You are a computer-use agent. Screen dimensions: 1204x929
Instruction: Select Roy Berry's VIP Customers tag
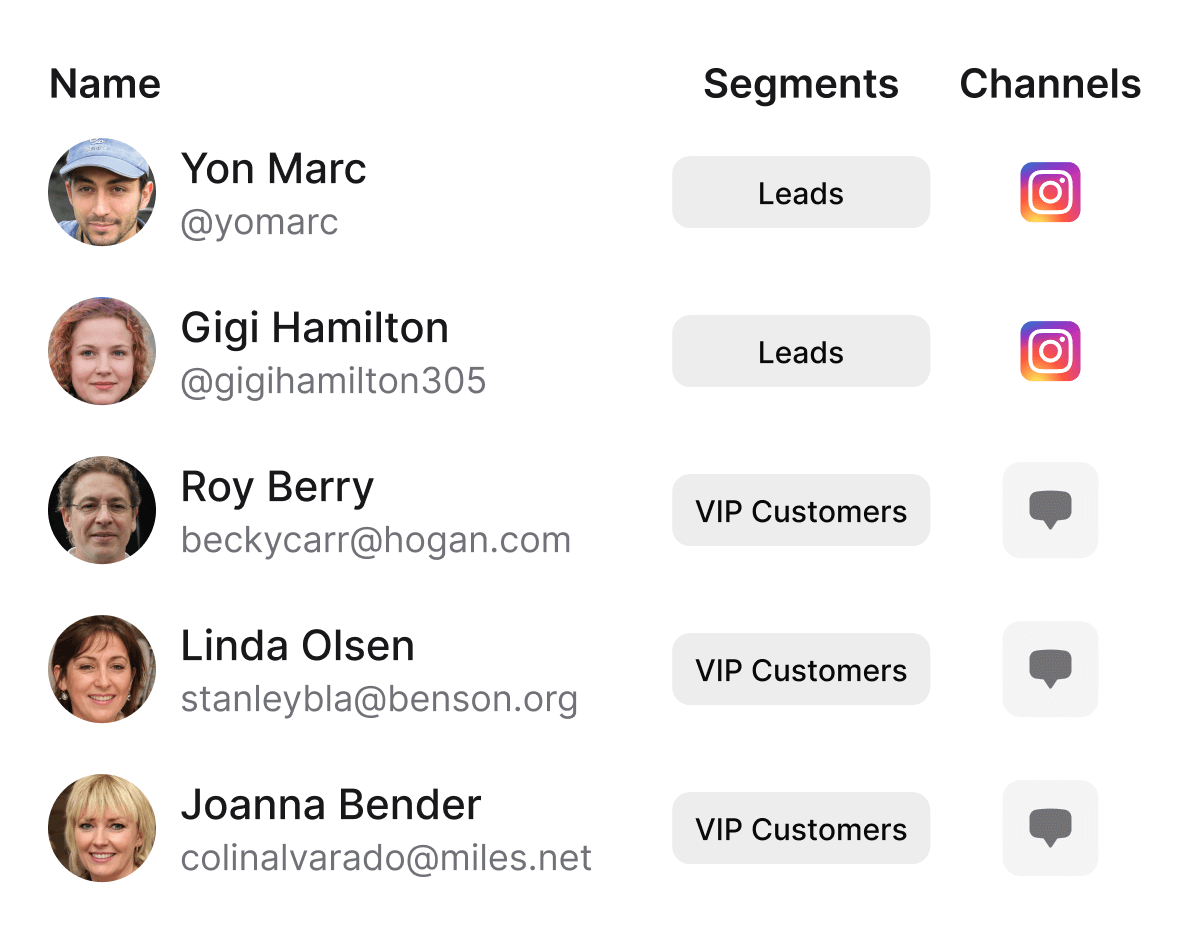[800, 510]
